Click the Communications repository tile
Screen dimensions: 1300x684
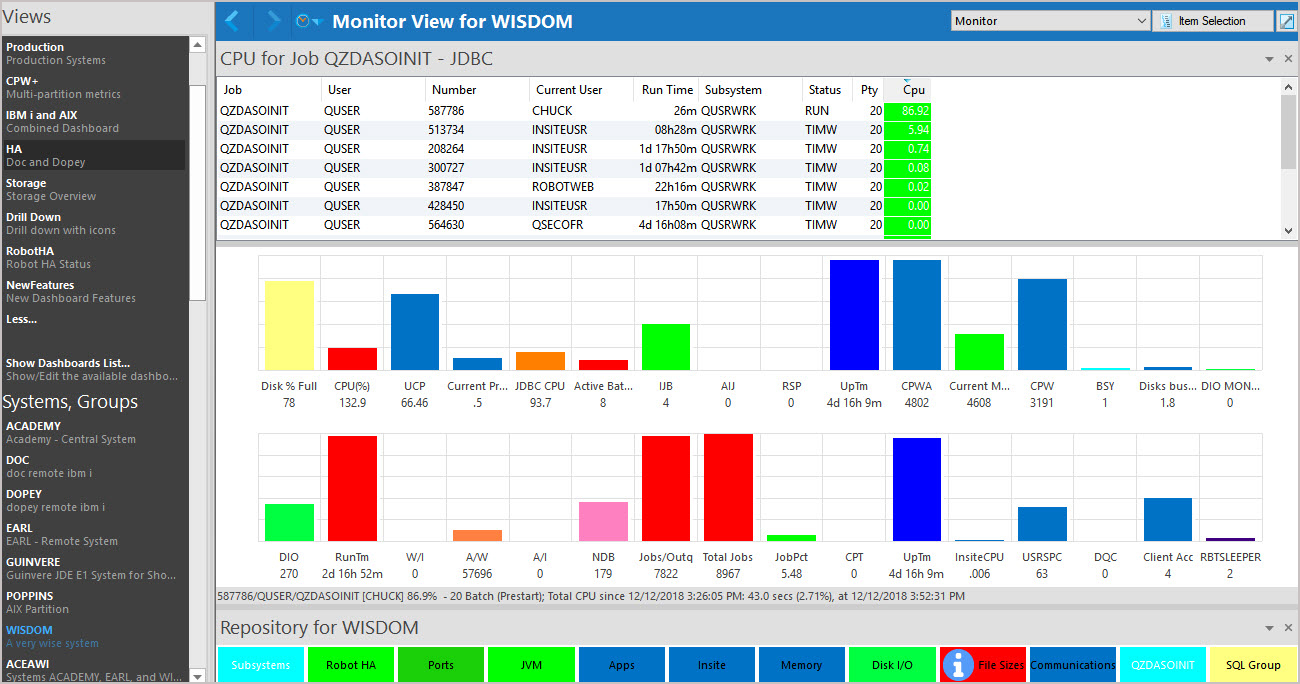1073,665
